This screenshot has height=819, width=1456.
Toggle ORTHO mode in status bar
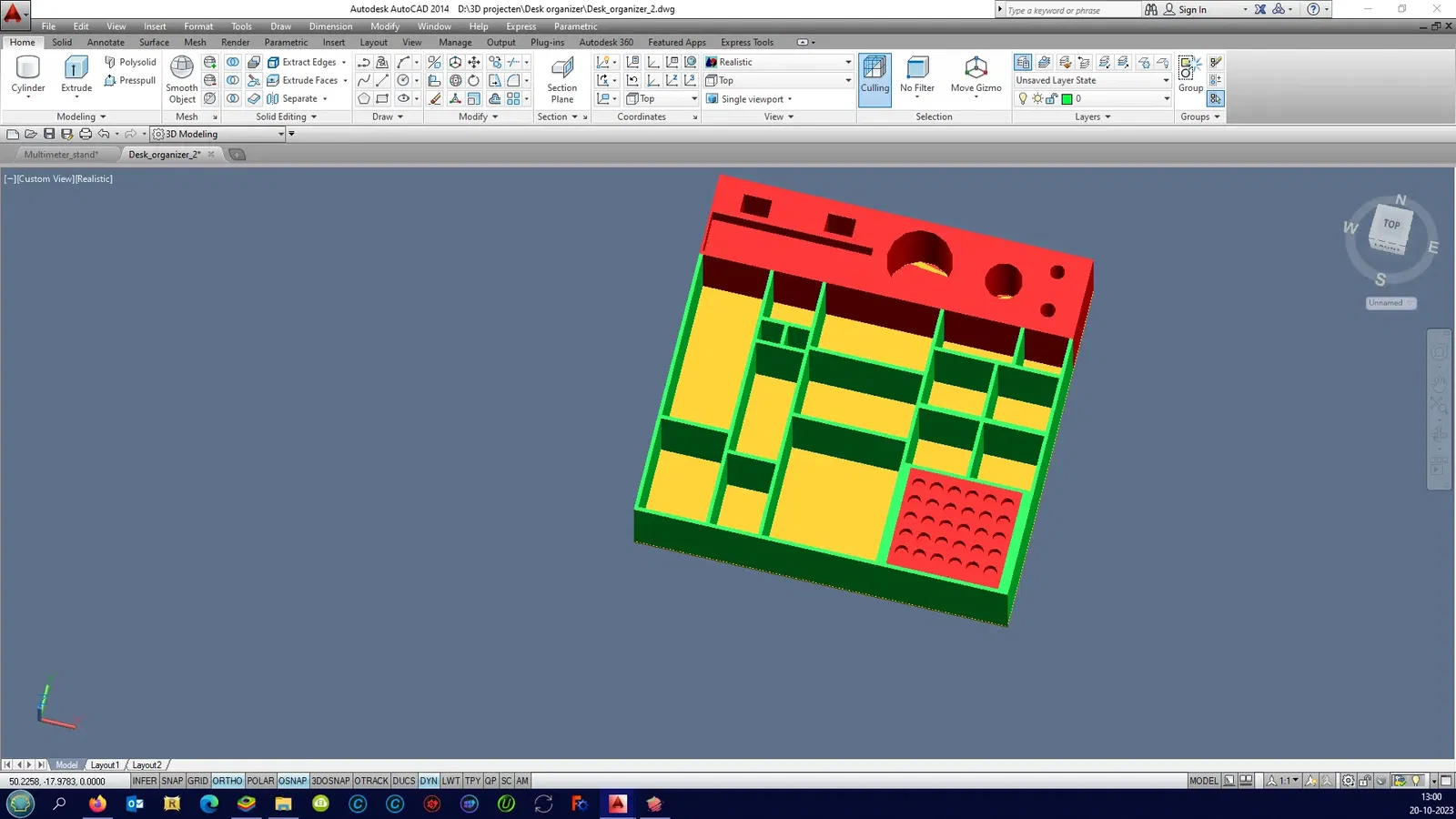227,781
